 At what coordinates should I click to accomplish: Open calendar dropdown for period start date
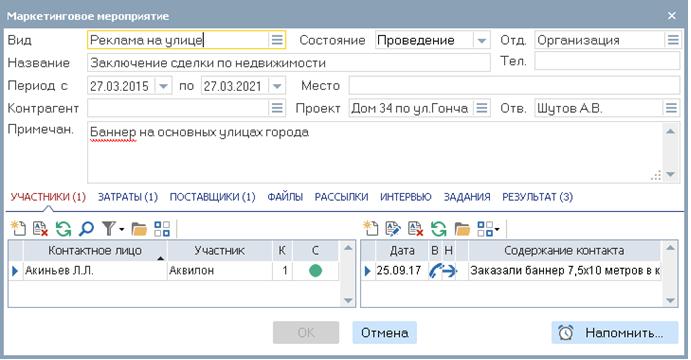(163, 85)
